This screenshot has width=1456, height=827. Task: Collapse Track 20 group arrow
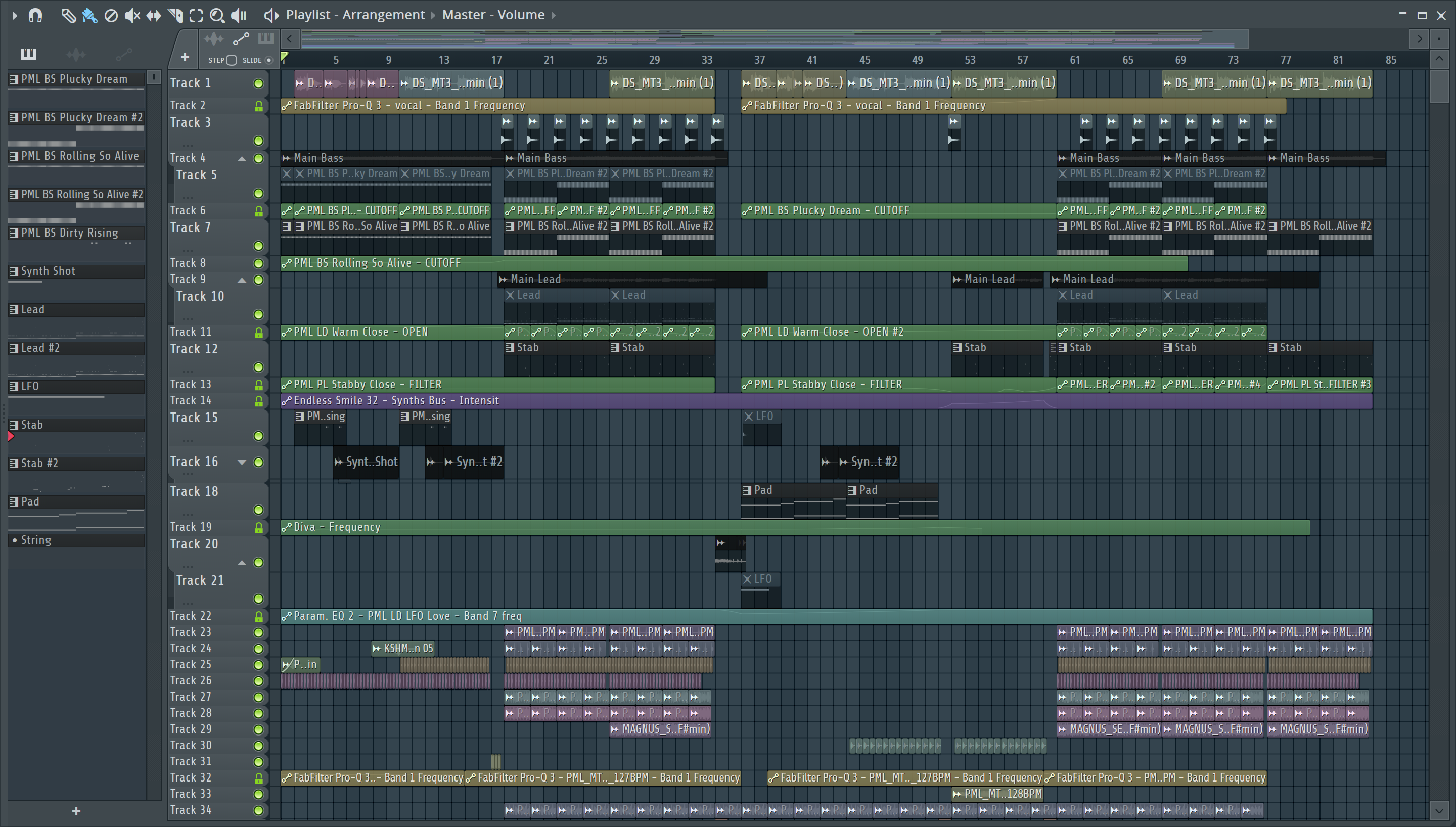(242, 562)
